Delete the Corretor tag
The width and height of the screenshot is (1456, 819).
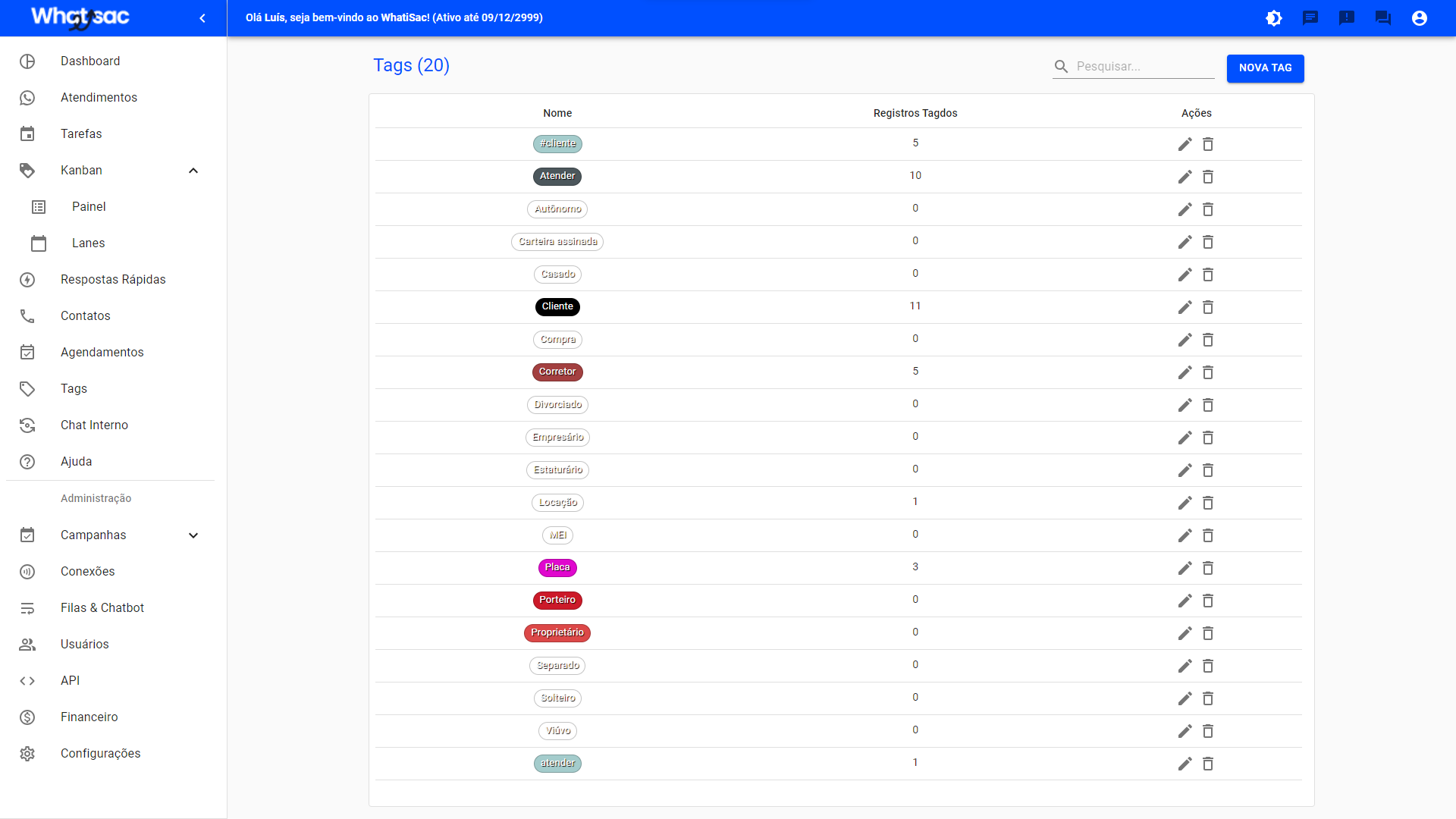pyautogui.click(x=1208, y=372)
